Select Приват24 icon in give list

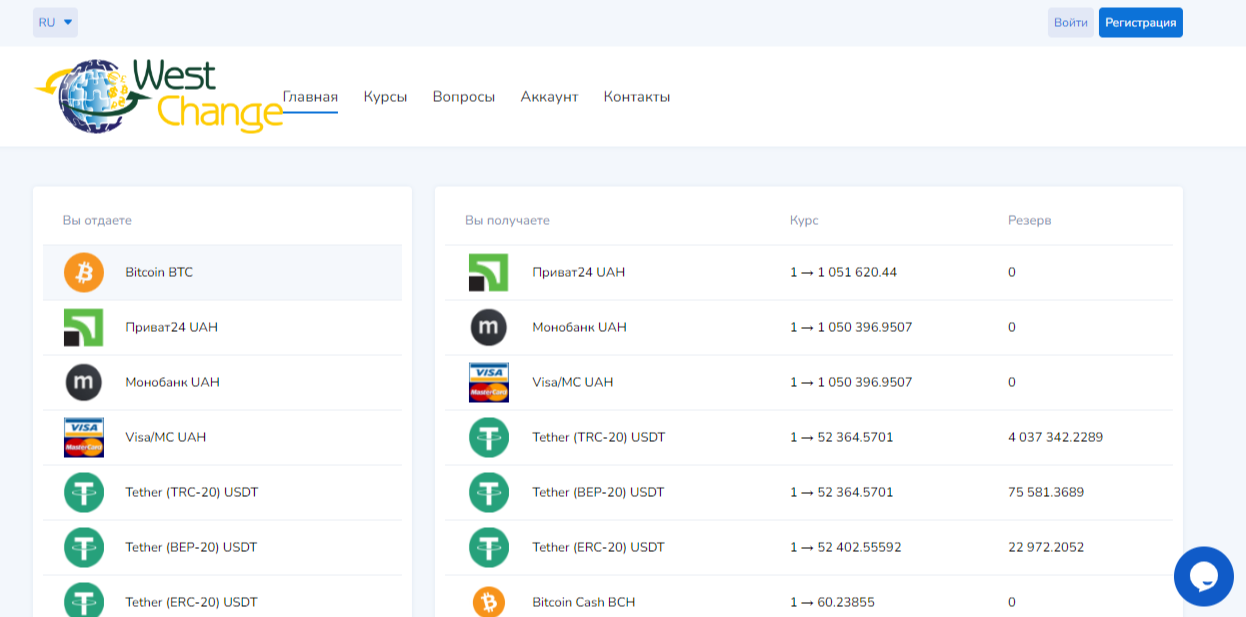pos(84,327)
